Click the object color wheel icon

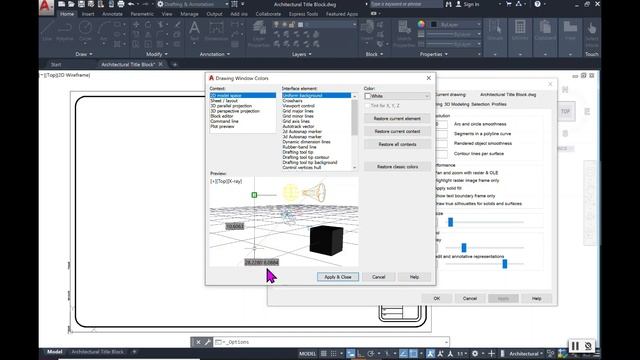coord(421,24)
